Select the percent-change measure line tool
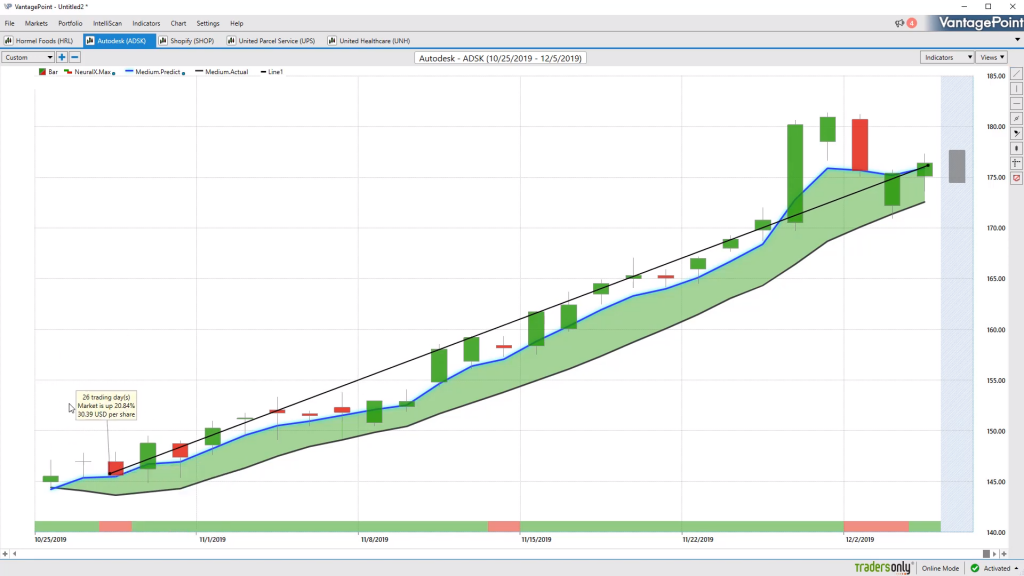1024x576 pixels. click(x=1016, y=119)
